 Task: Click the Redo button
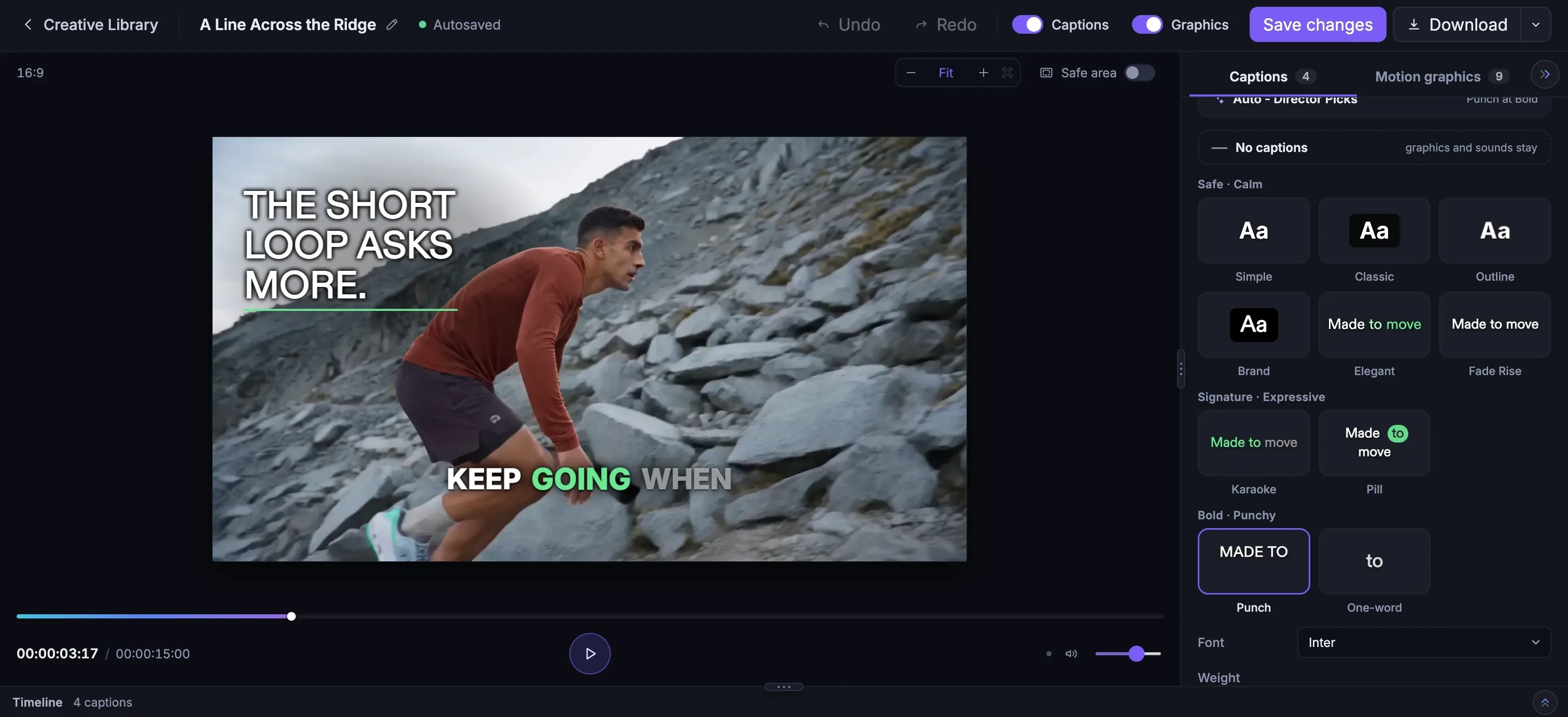[945, 24]
